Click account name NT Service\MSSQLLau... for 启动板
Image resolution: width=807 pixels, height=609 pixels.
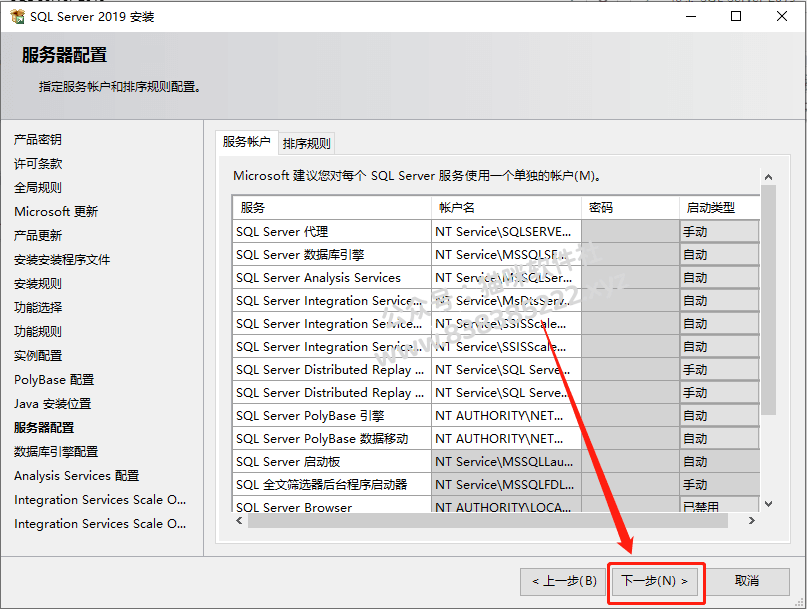506,462
